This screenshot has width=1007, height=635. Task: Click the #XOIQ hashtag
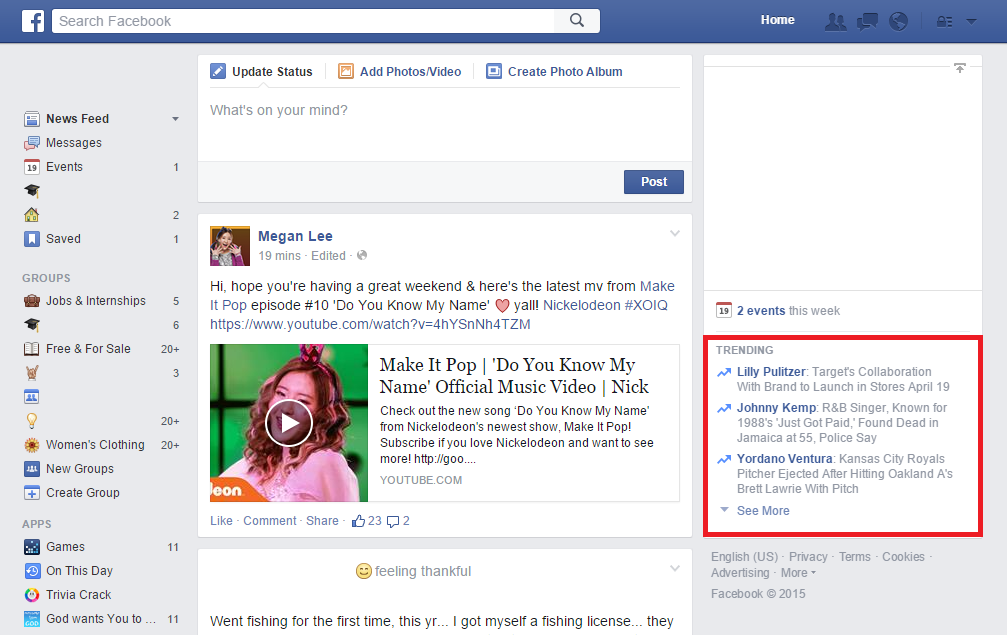click(x=645, y=305)
